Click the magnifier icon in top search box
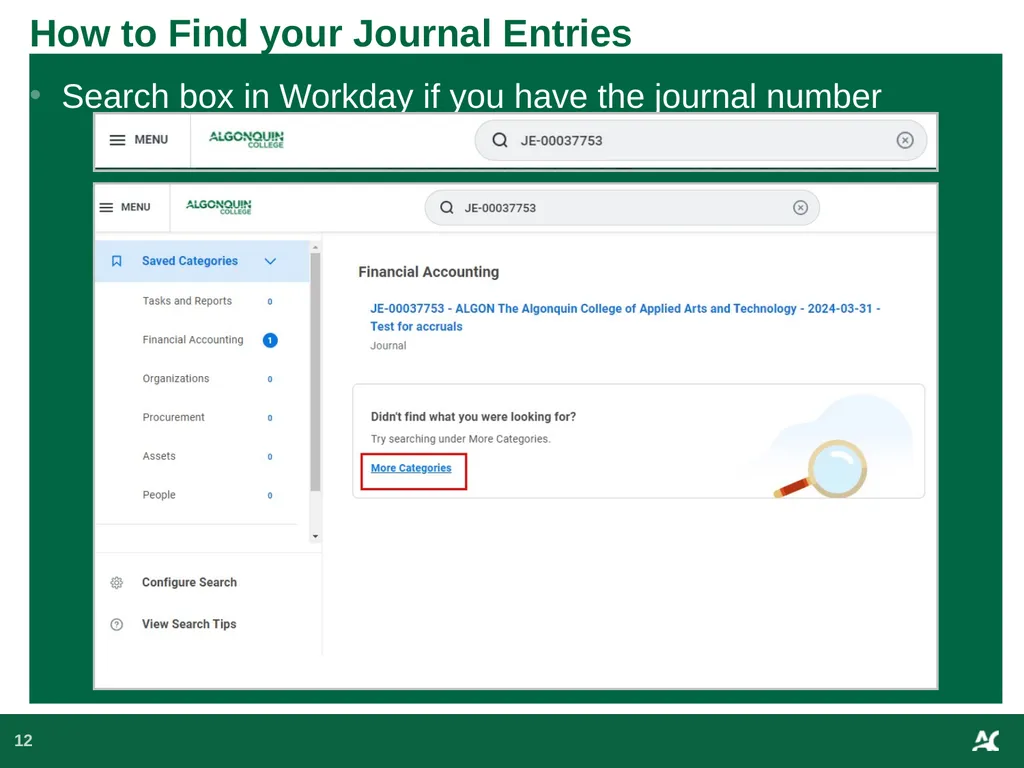Image resolution: width=1024 pixels, height=768 pixels. (x=500, y=140)
